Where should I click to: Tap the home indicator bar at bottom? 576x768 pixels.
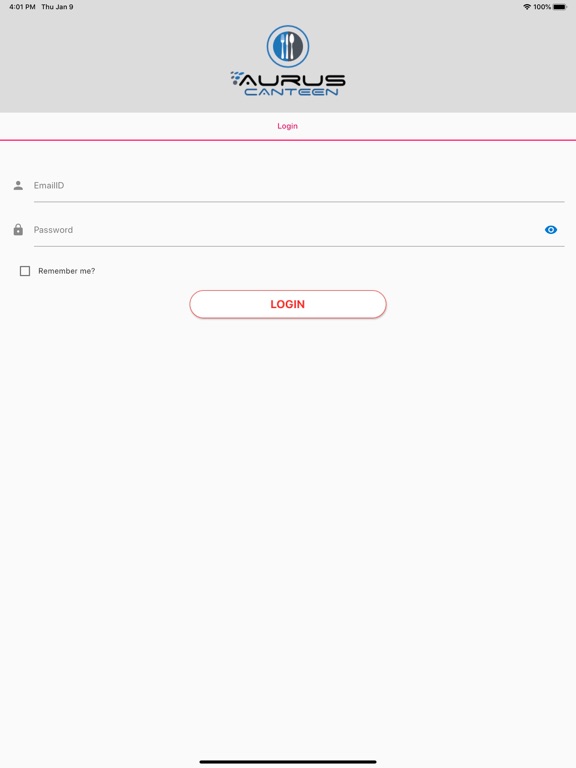[288, 762]
